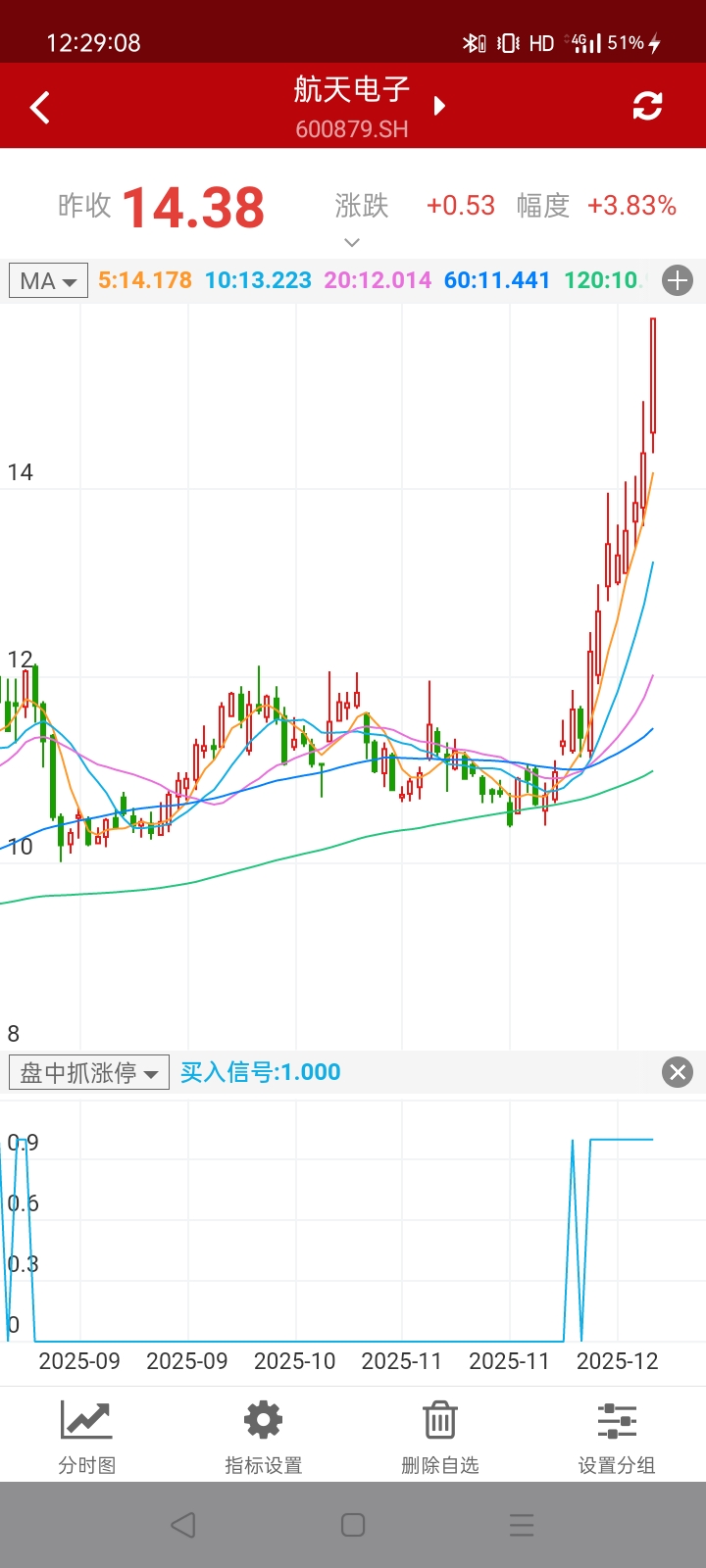Screen dimensions: 706x1568
Task: Open the 盘中抓涨停 indicator dropdown
Action: [89, 1072]
